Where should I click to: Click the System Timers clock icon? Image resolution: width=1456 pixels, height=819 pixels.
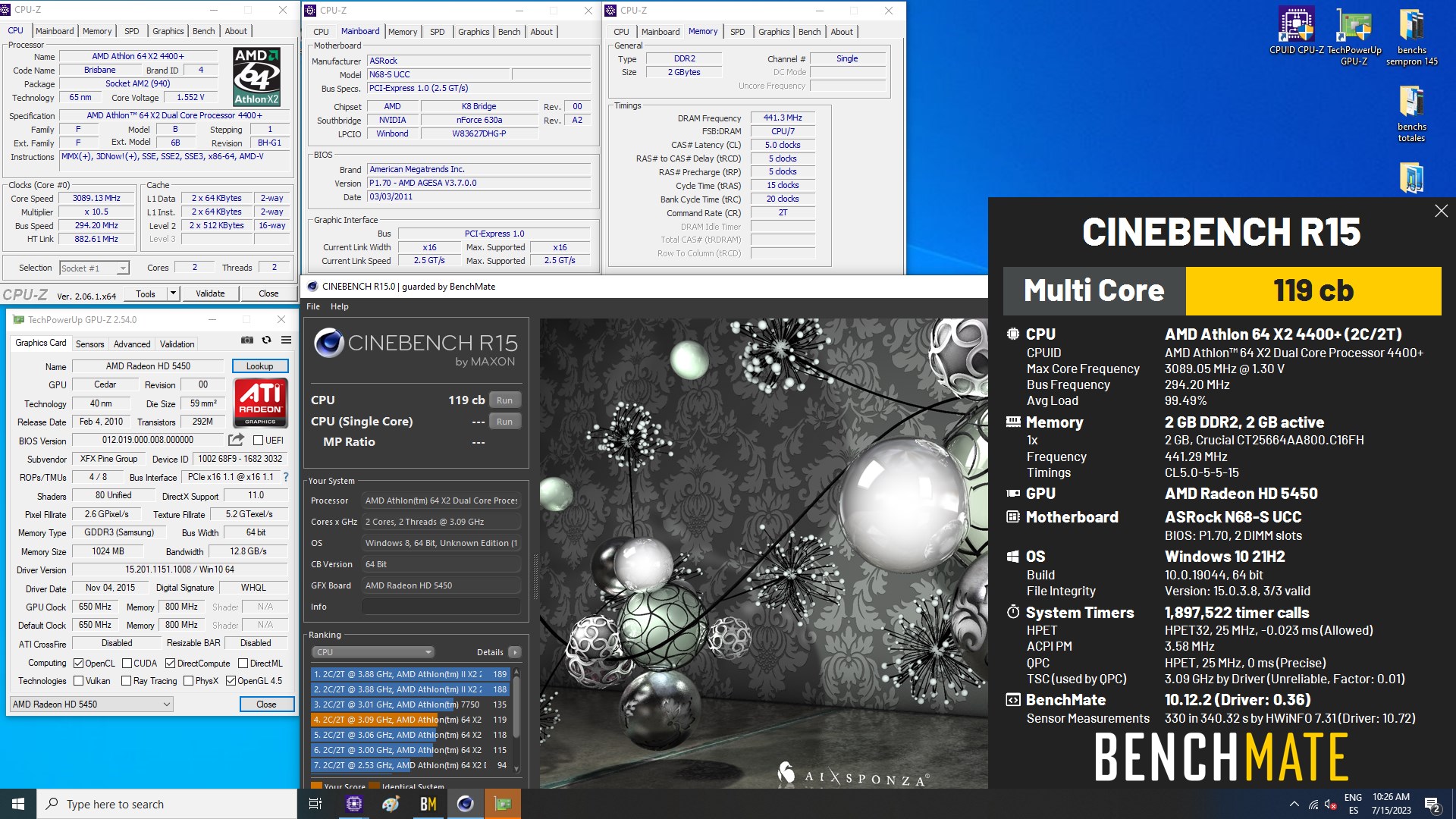pos(1012,612)
